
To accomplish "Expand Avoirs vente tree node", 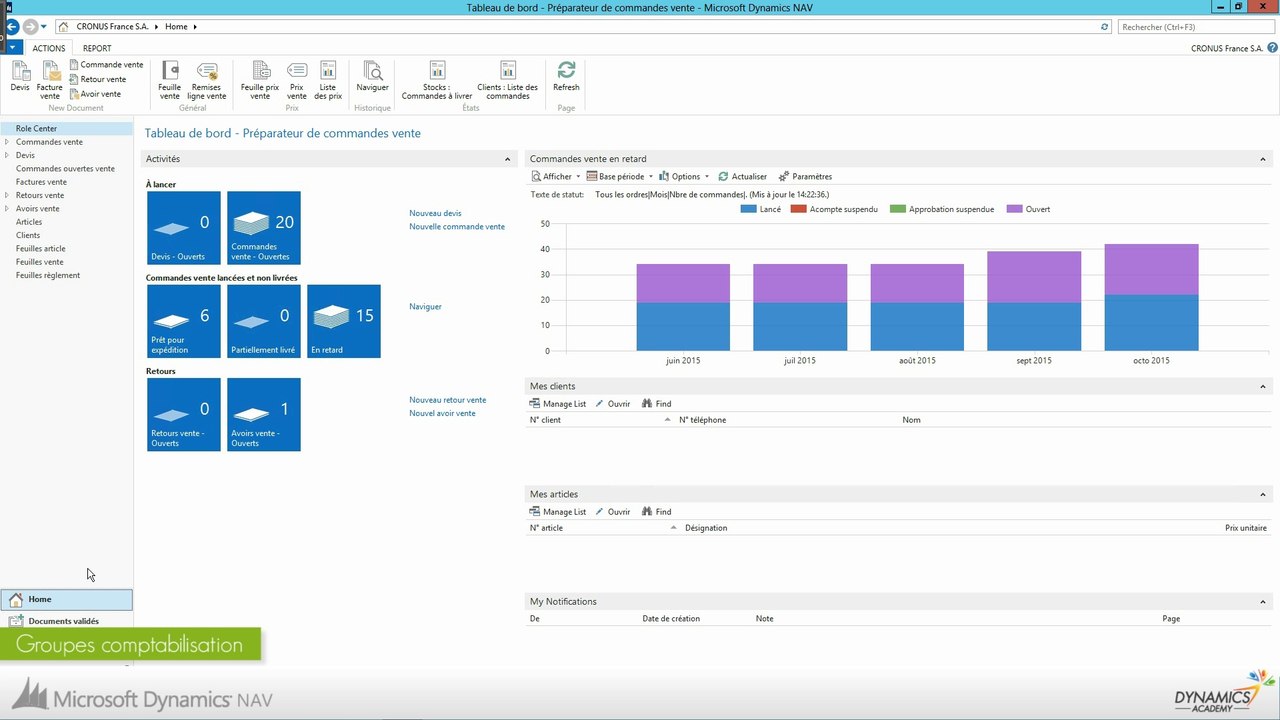I will coord(7,209).
